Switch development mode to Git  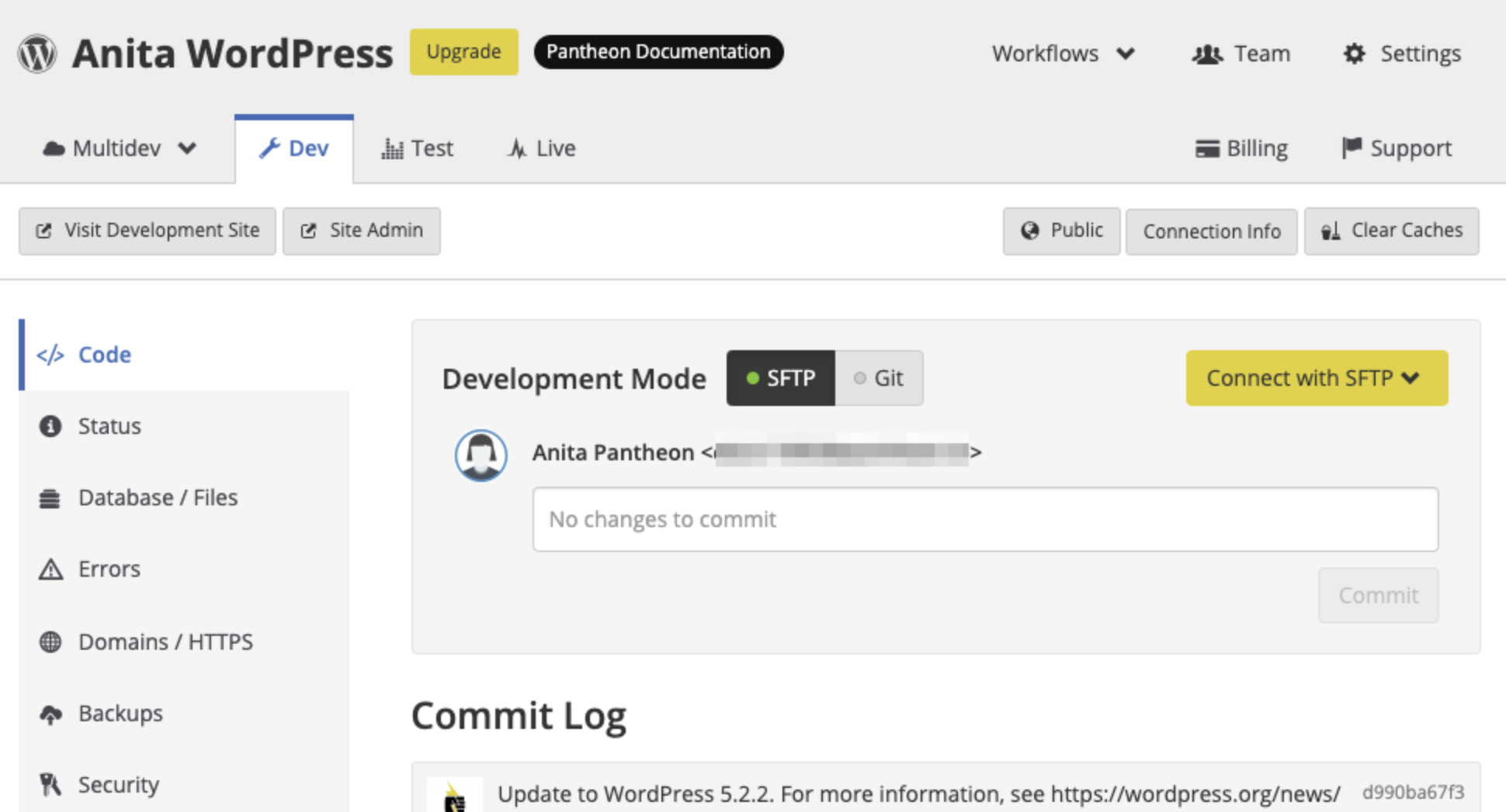point(879,378)
